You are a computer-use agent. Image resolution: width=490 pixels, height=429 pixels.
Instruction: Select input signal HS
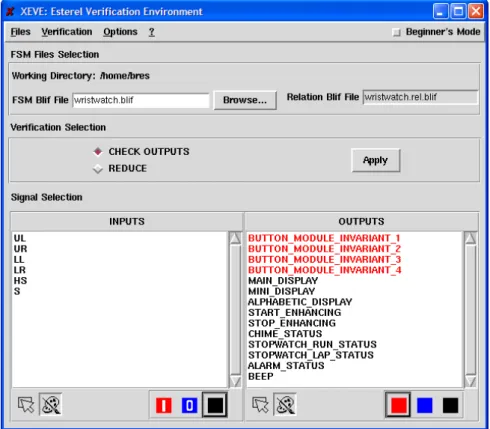tap(20, 281)
